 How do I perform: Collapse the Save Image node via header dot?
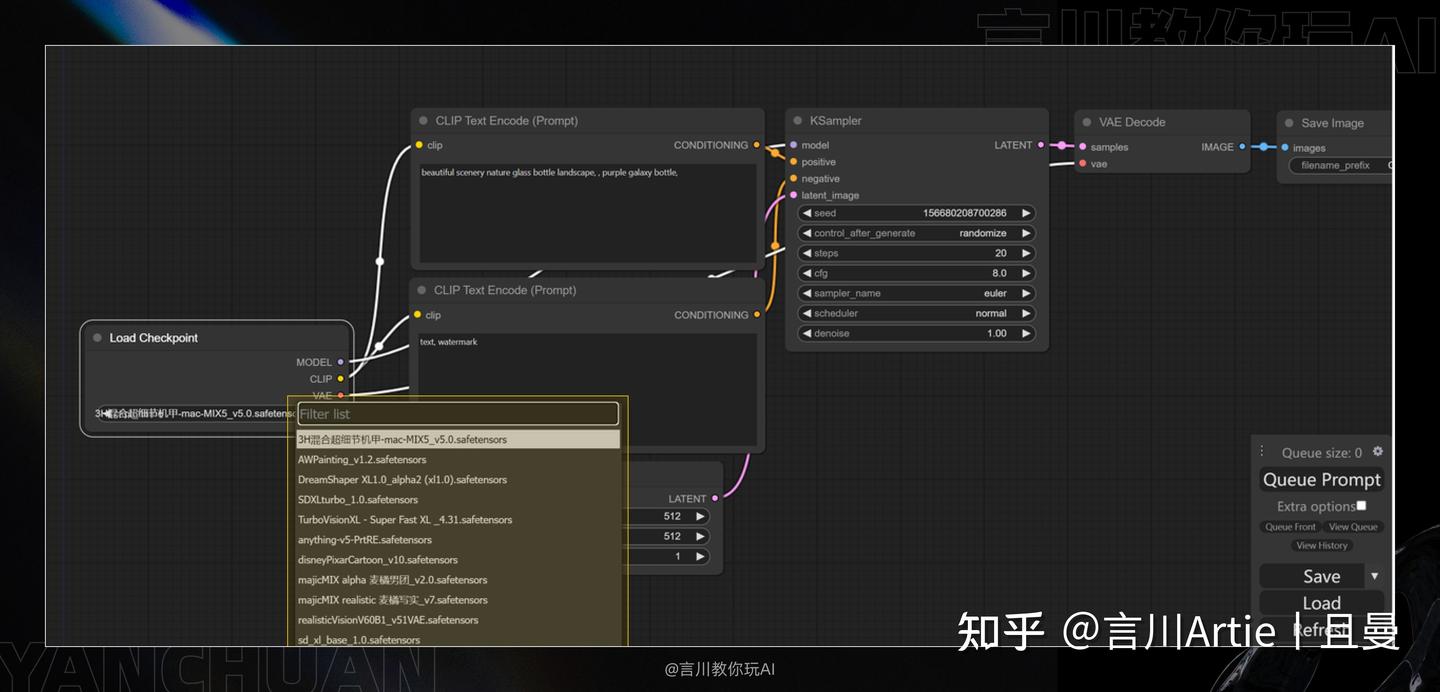(1290, 123)
